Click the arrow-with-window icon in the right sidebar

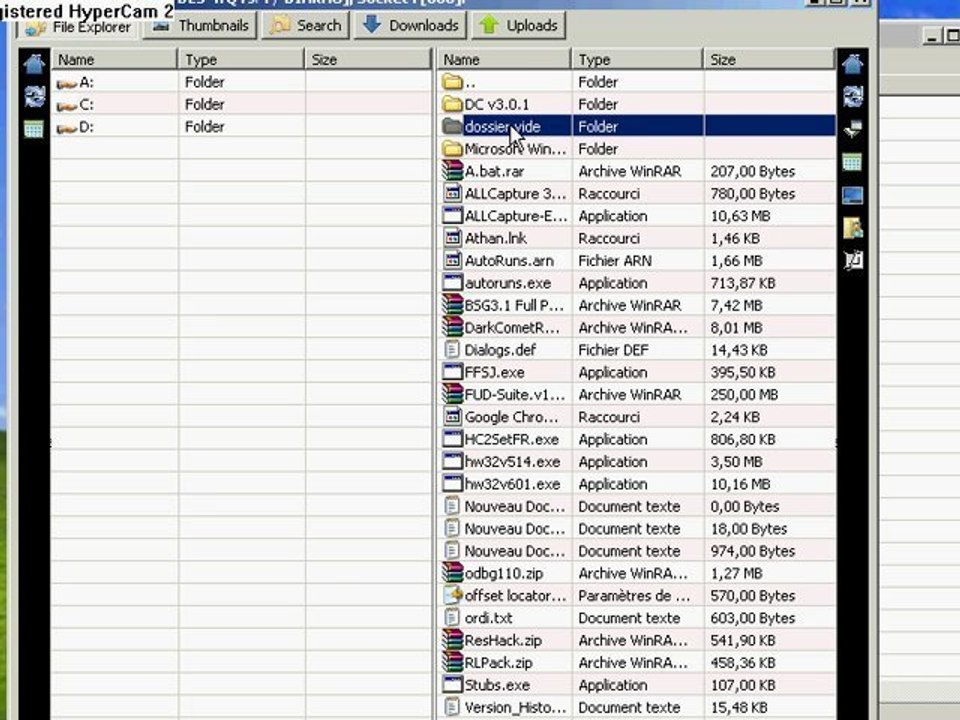click(x=852, y=129)
